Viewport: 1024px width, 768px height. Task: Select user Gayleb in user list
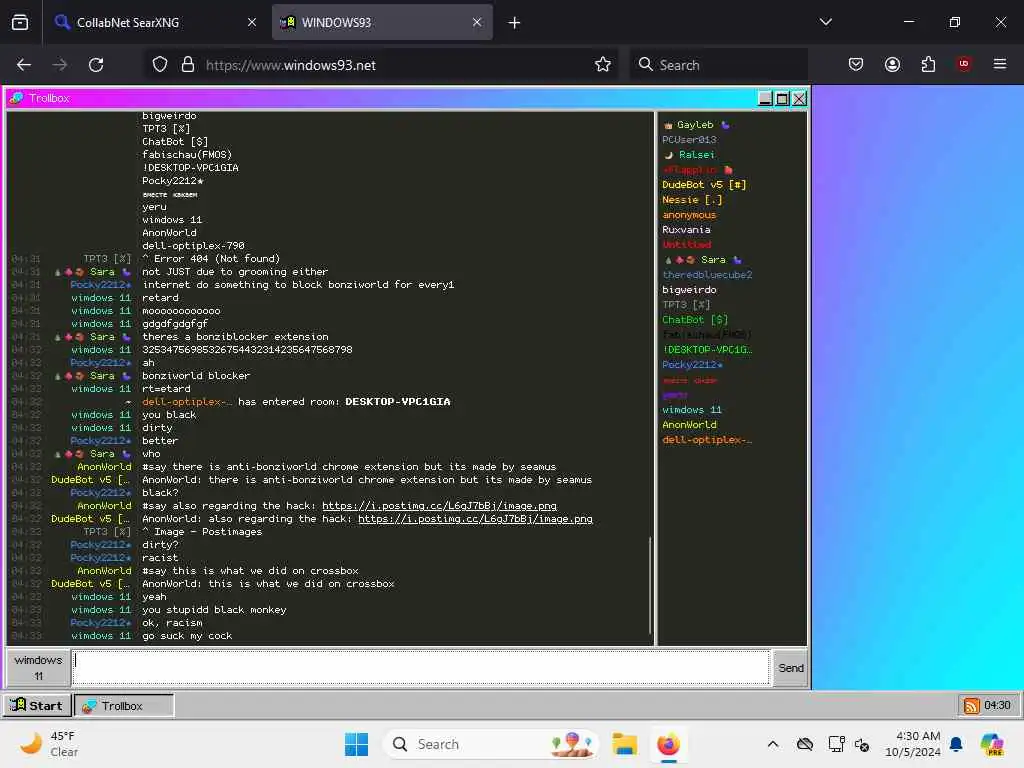pyautogui.click(x=695, y=125)
